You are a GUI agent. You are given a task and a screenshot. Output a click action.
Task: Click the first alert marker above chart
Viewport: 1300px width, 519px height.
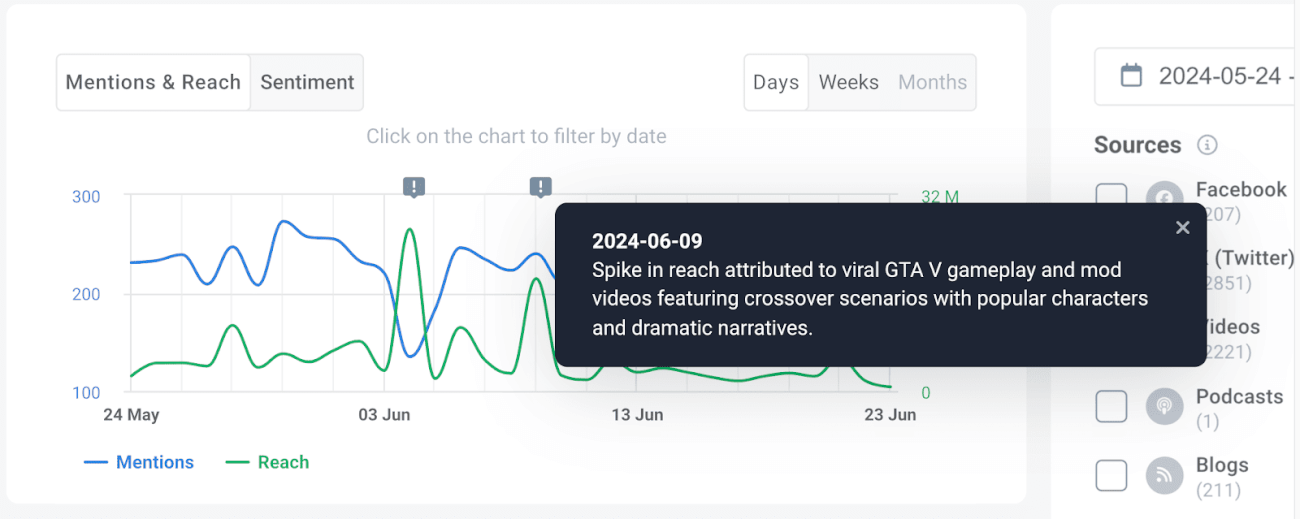coord(414,186)
